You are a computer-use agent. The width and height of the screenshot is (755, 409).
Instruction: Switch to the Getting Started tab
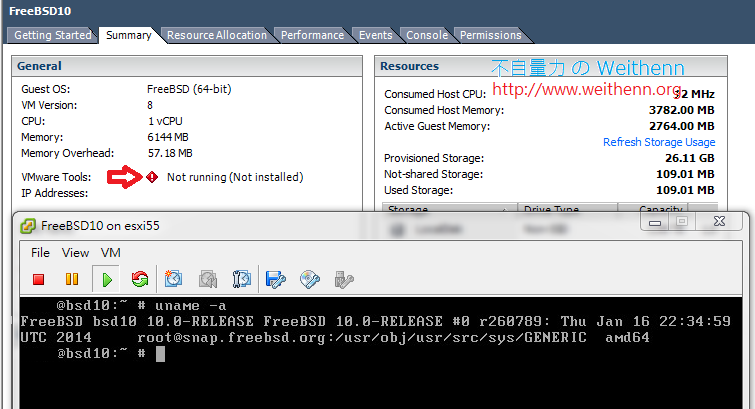[52, 35]
